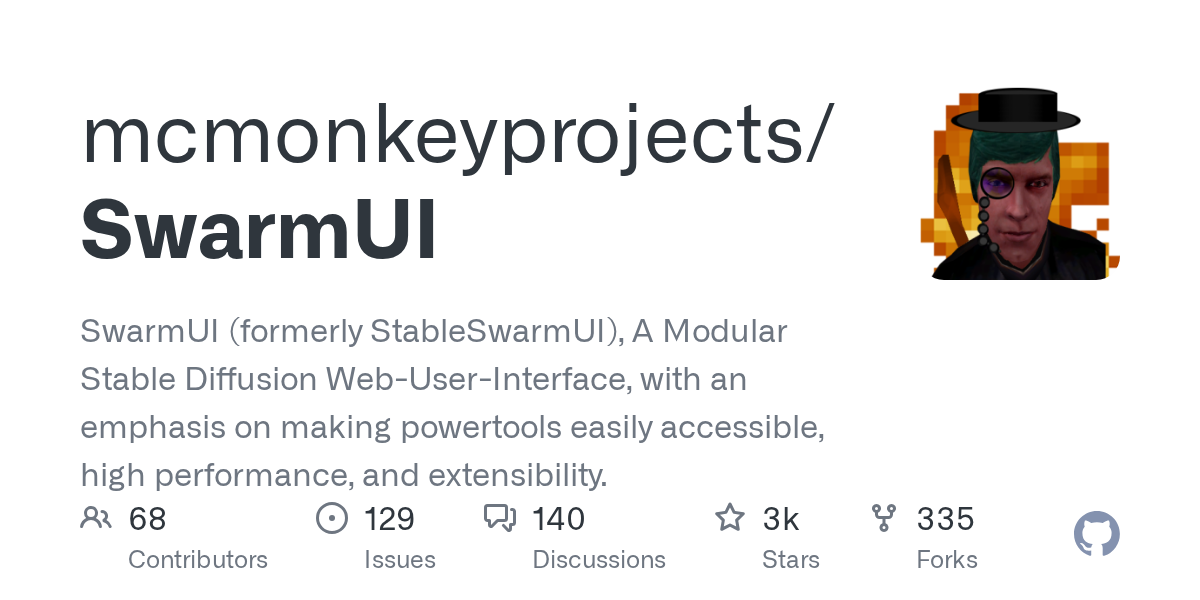Screen dimensions: 1200x600
Task: Click the 140 discussions count
Action: pos(558,519)
